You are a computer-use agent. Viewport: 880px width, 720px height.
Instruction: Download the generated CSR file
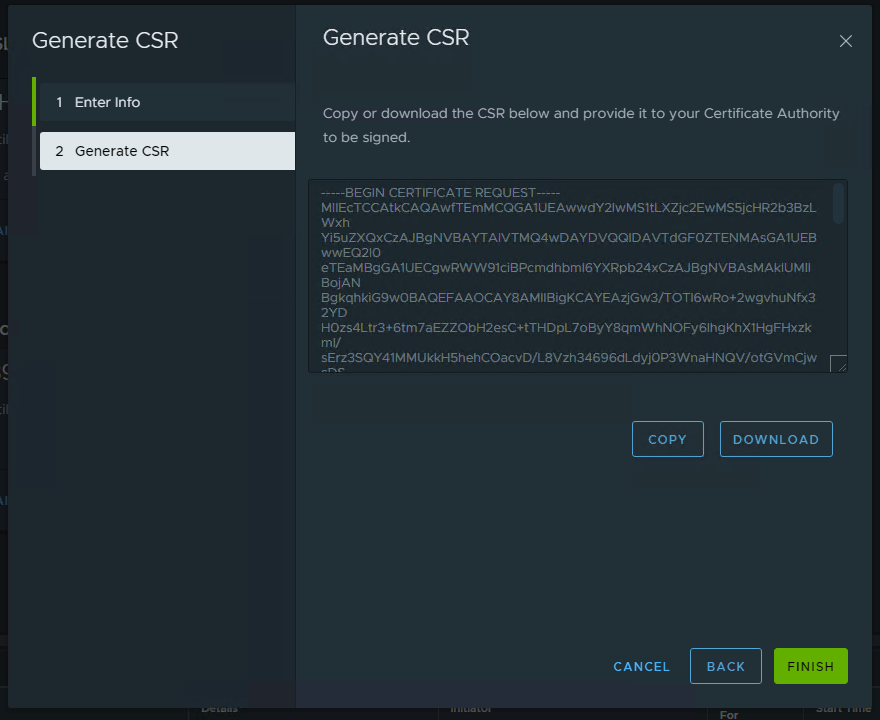[775, 439]
